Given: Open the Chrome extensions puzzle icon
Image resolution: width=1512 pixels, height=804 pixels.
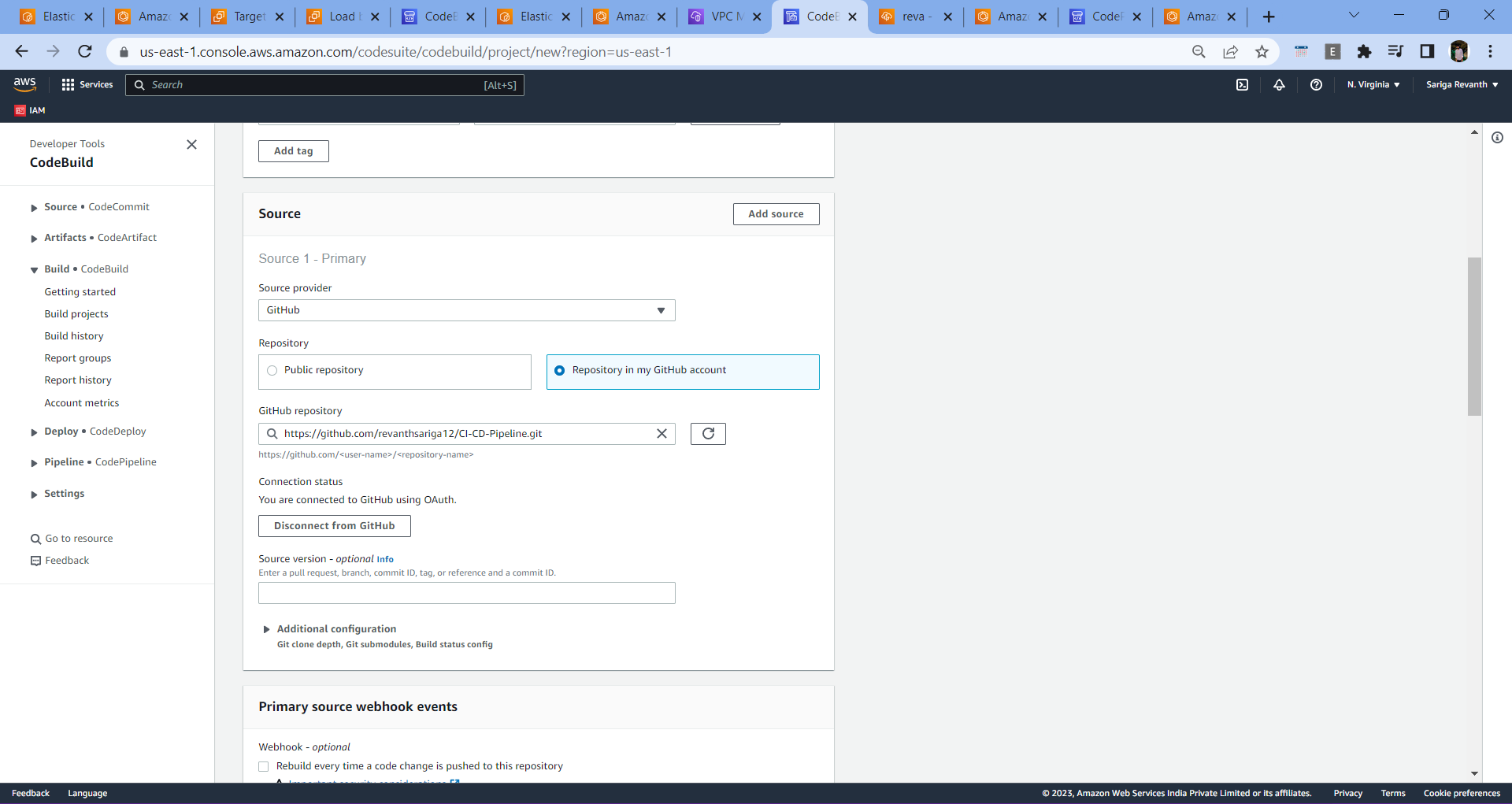Looking at the screenshot, I should 1364,51.
